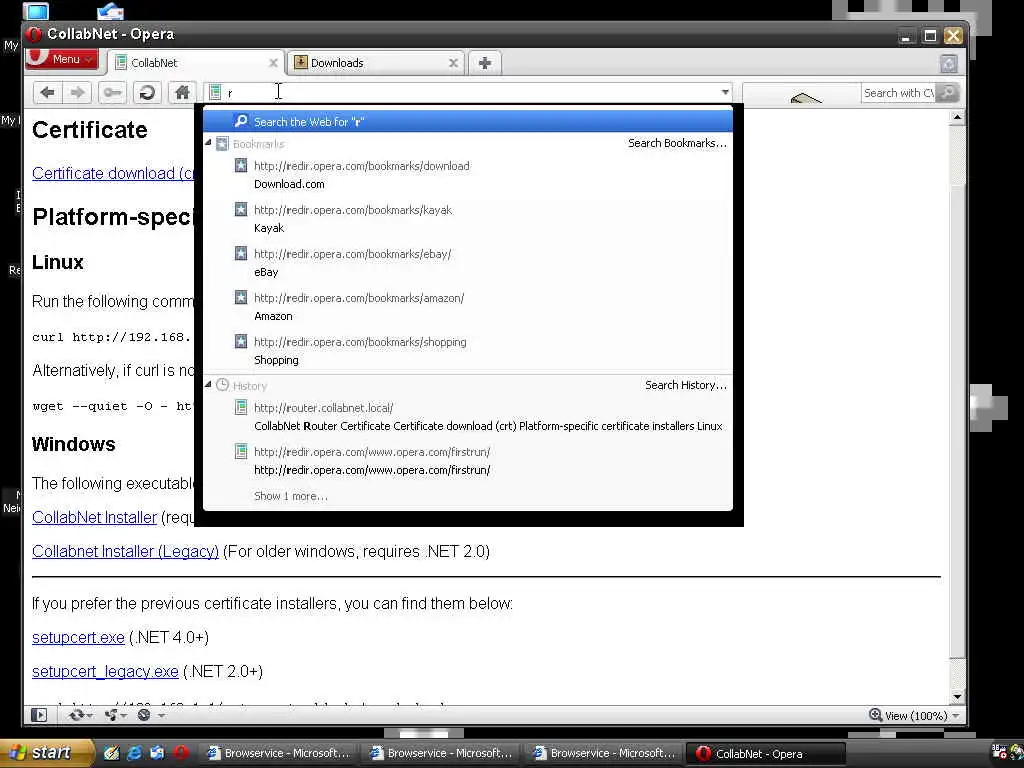1024x768 pixels.
Task: Choose the Shopping bookmark suggestion
Action: [468, 351]
